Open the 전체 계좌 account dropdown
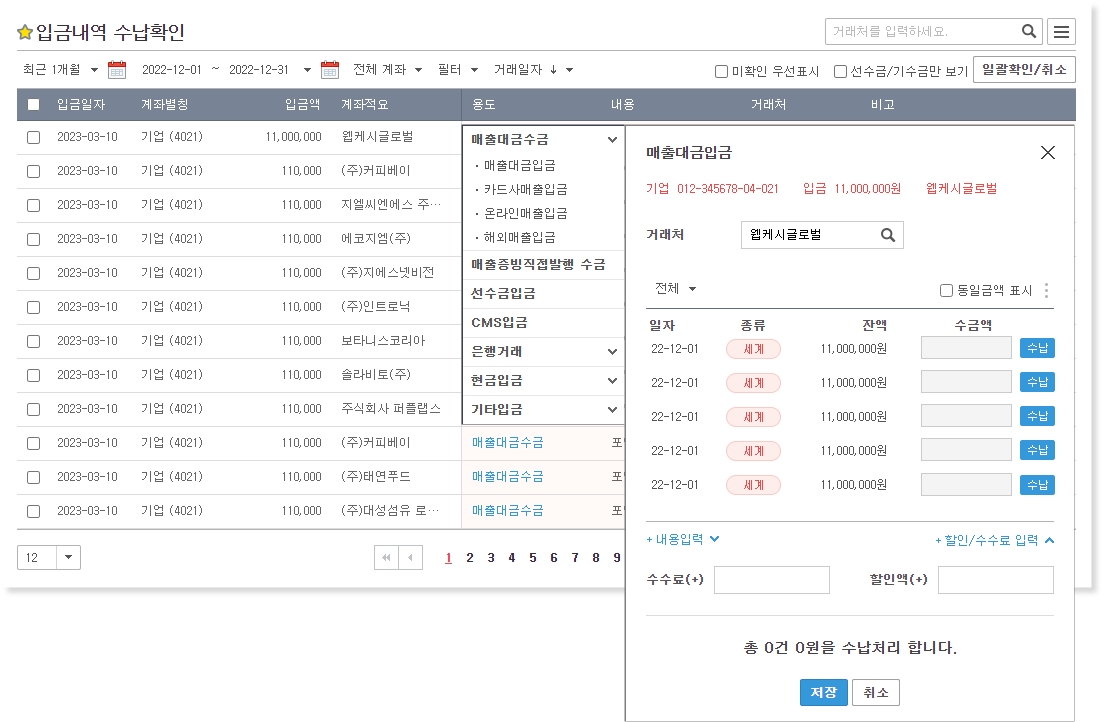Image resolution: width=1104 pixels, height=722 pixels. (x=387, y=70)
